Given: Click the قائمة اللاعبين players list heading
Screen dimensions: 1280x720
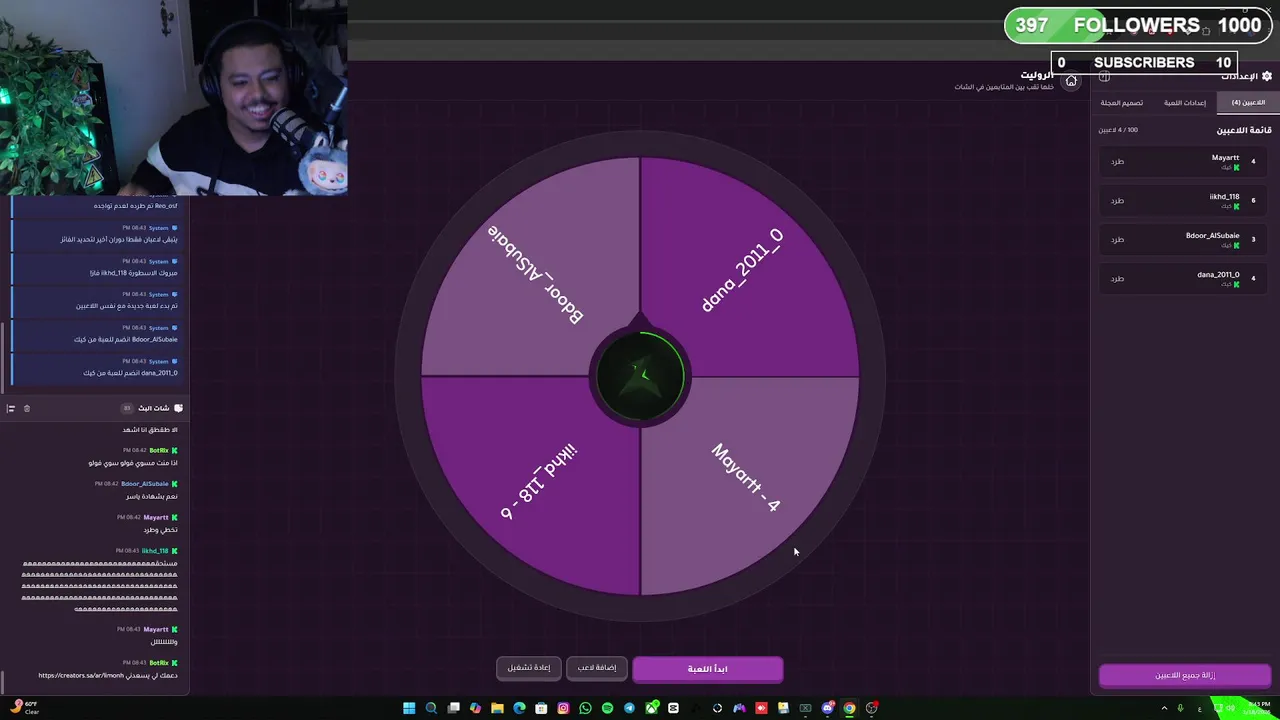Looking at the screenshot, I should point(1244,130).
